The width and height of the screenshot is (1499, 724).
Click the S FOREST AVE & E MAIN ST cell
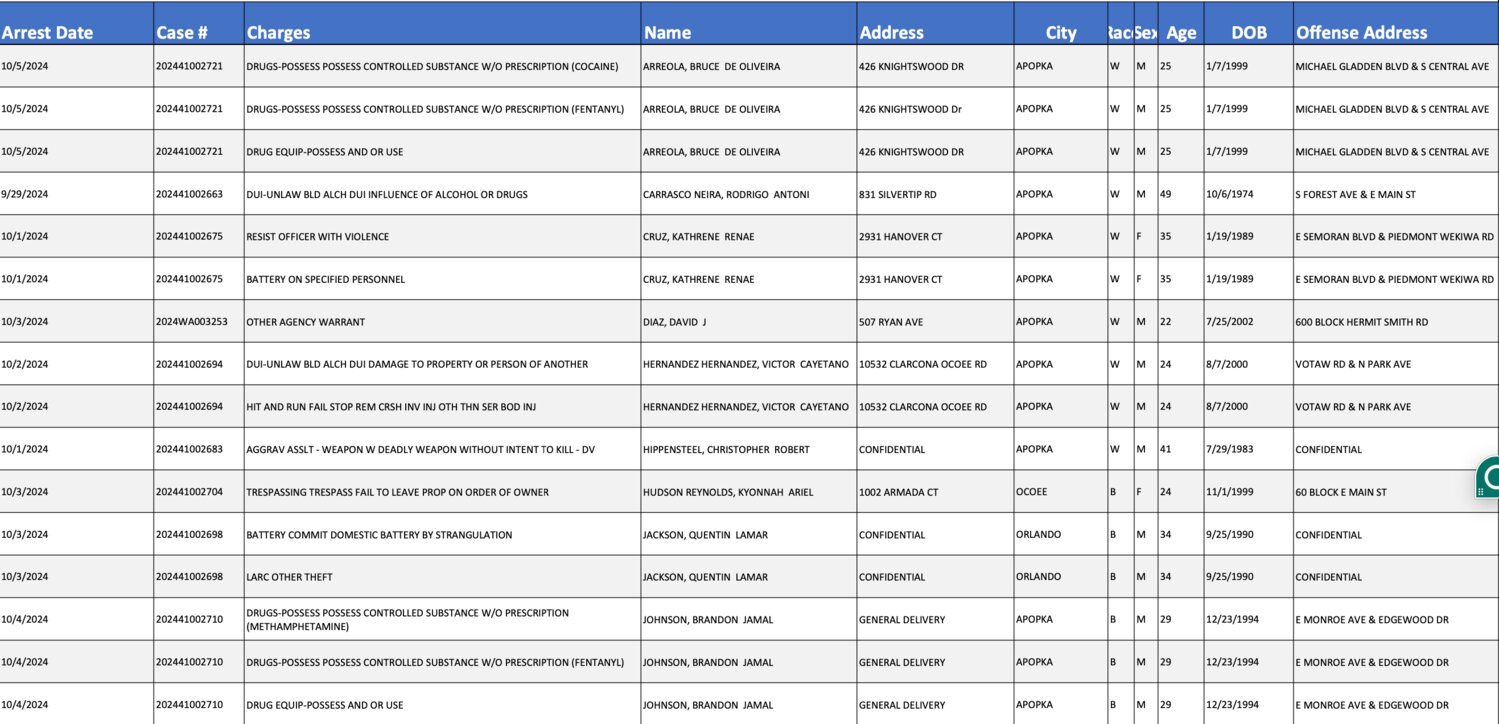1396,194
